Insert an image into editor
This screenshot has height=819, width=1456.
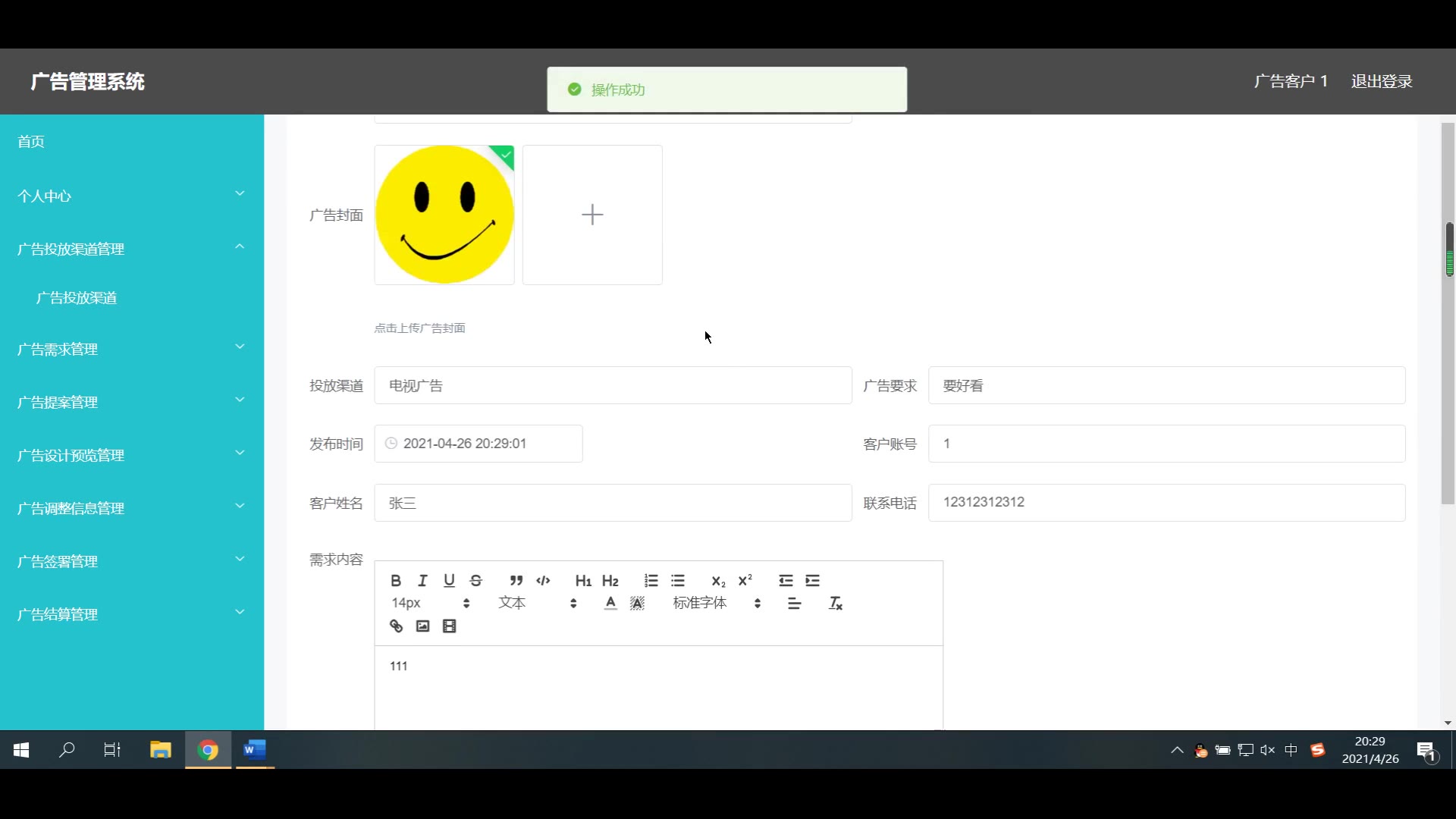422,626
